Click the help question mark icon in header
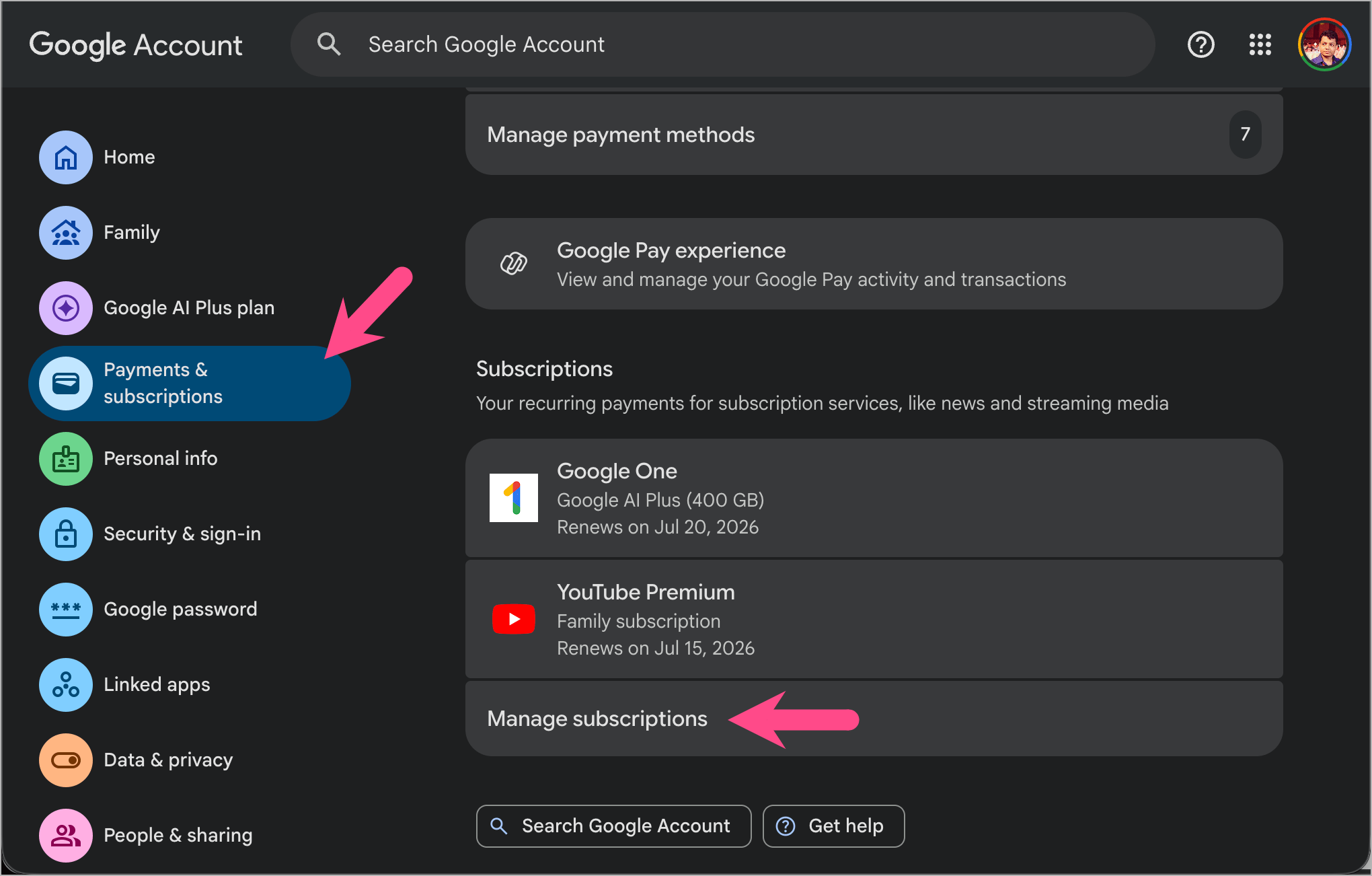The height and width of the screenshot is (876, 1372). click(x=1201, y=44)
